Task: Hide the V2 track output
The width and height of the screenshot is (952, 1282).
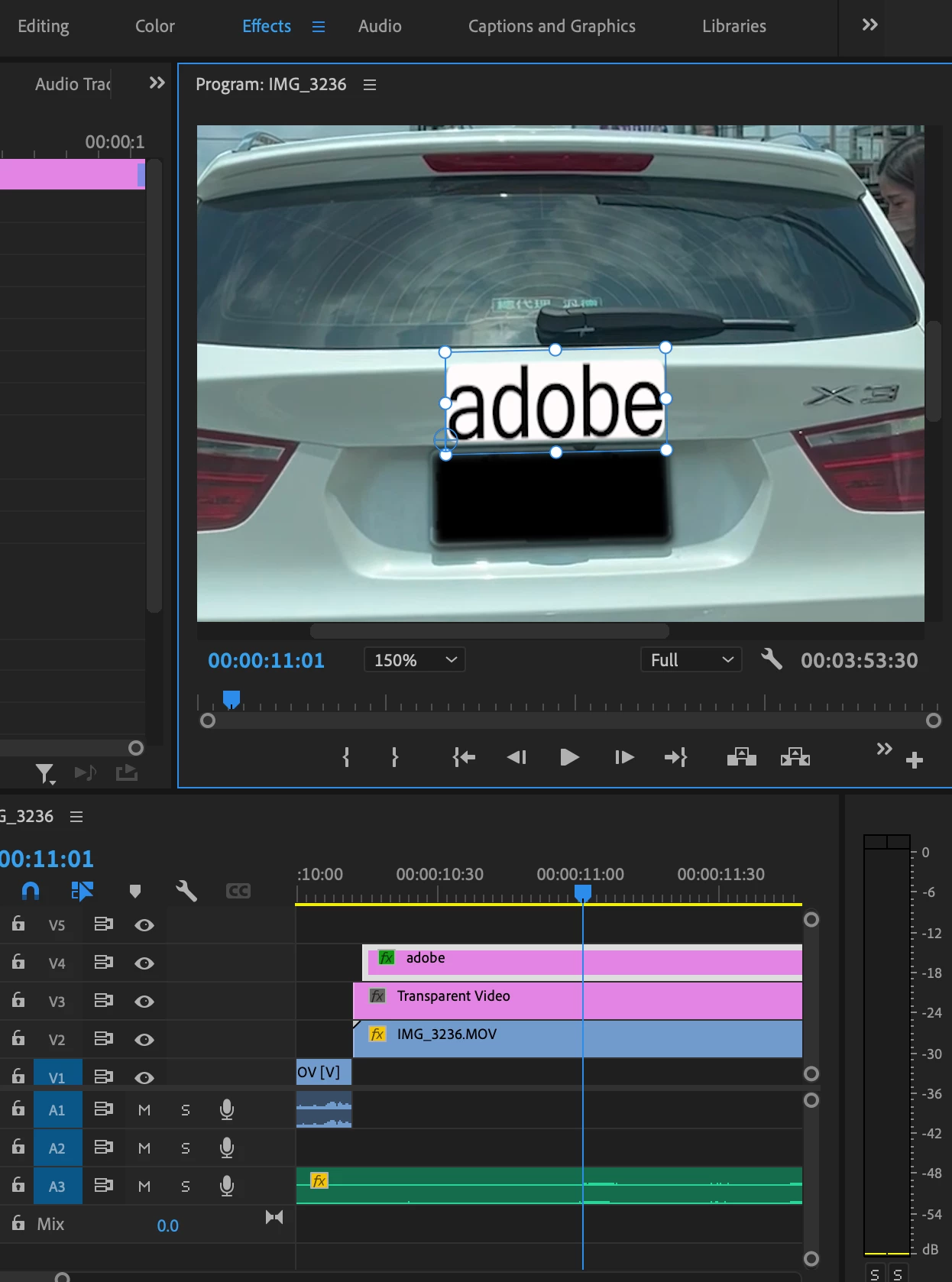Action: 144,1040
